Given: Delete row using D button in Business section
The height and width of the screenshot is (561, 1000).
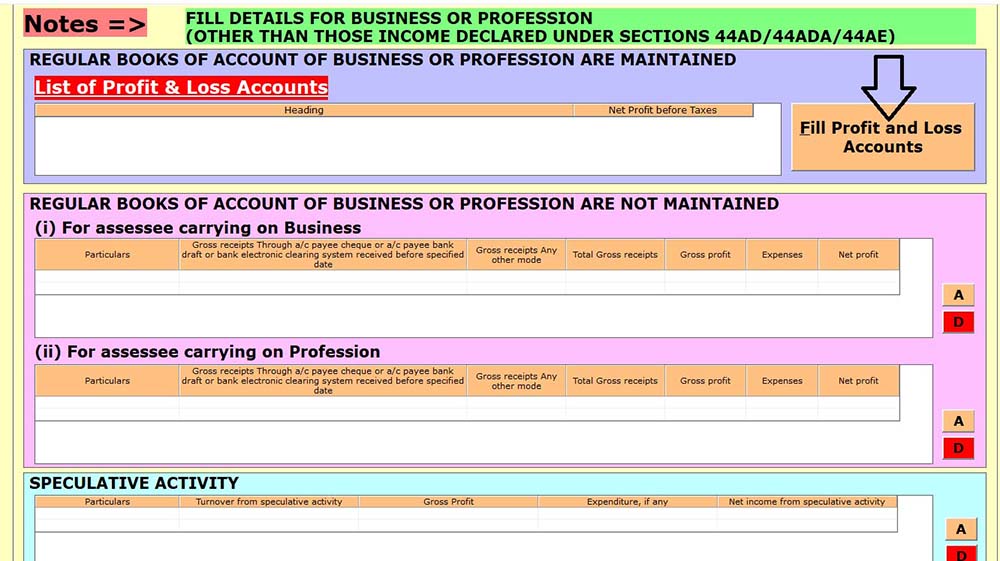Looking at the screenshot, I should pyautogui.click(x=958, y=322).
